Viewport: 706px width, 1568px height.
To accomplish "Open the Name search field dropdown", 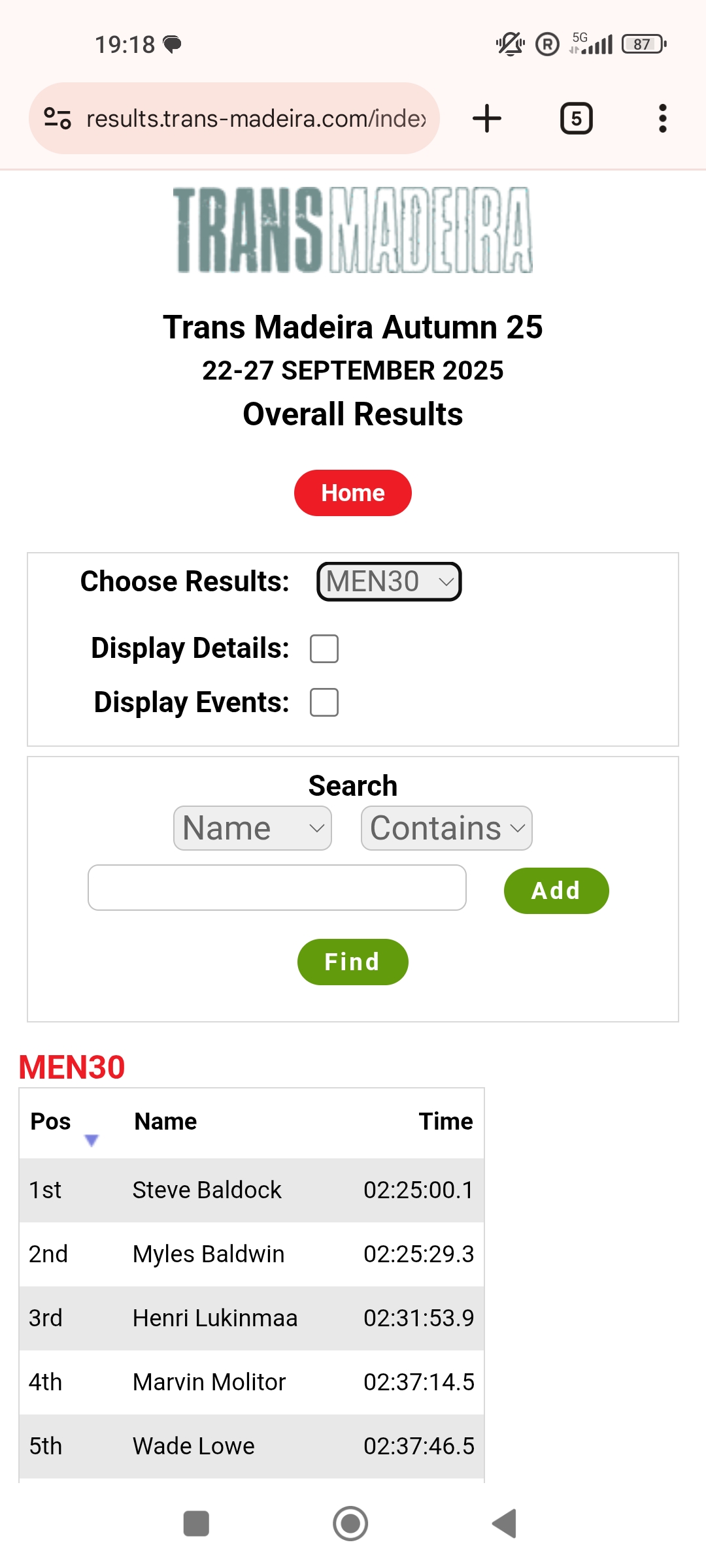I will (252, 828).
